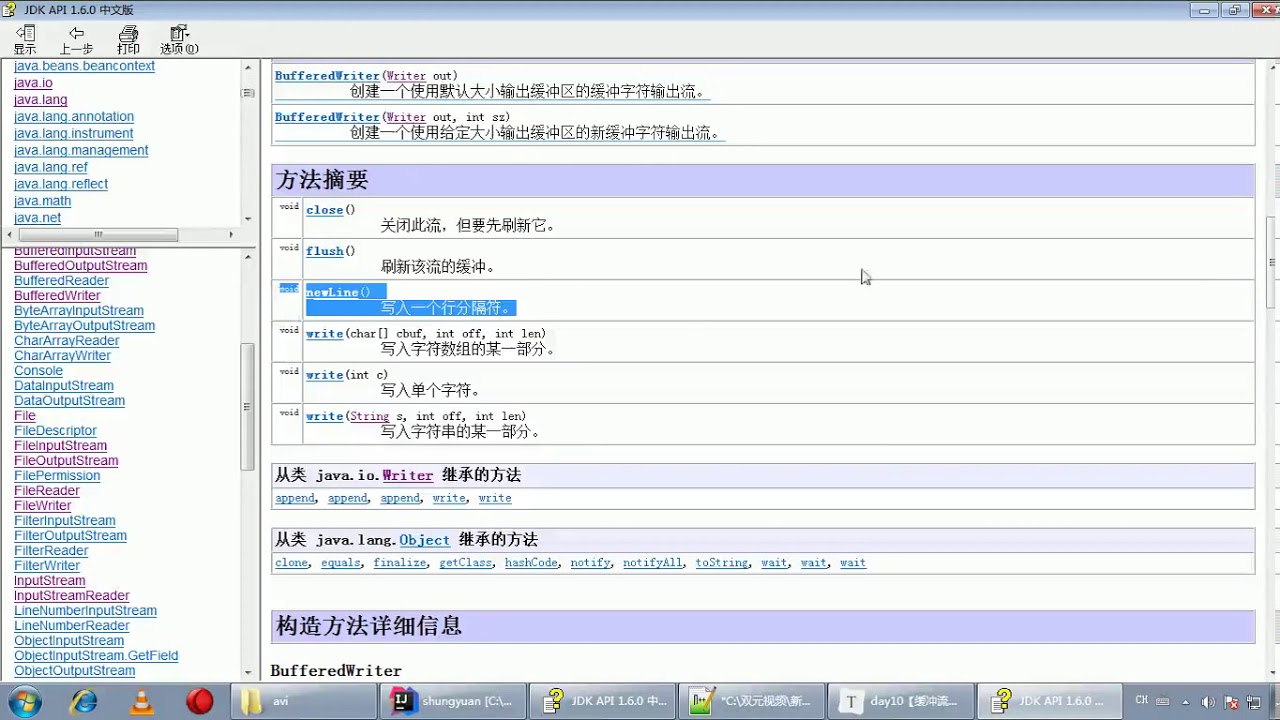Click the red recorder icon in the taskbar

(x=200, y=701)
